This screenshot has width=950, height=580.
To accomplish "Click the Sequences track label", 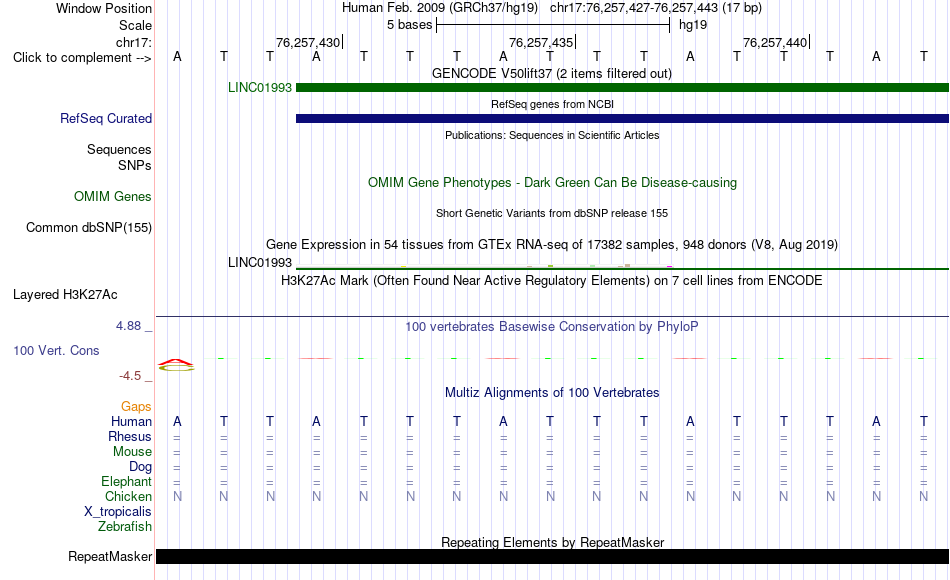I will click(x=119, y=149).
